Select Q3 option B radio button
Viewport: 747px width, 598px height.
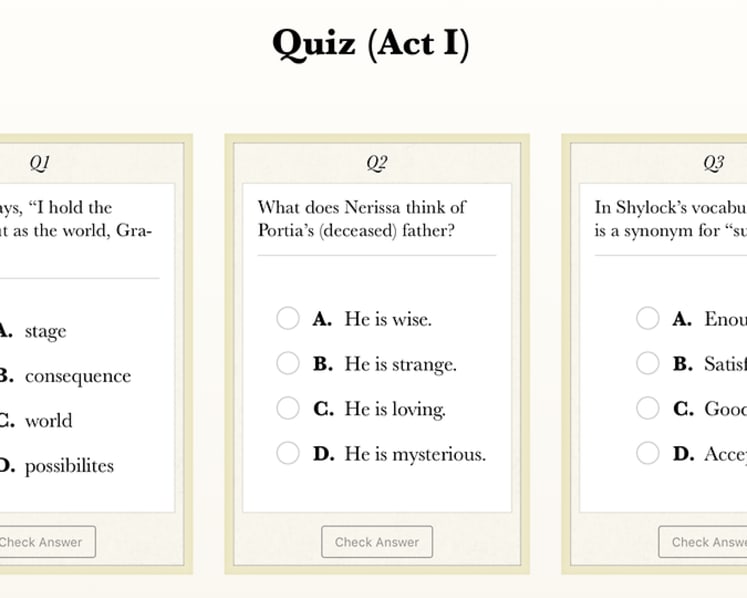point(647,363)
